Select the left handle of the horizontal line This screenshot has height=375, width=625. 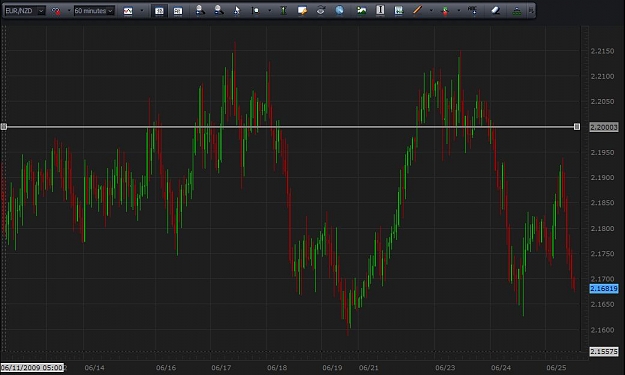point(4,127)
